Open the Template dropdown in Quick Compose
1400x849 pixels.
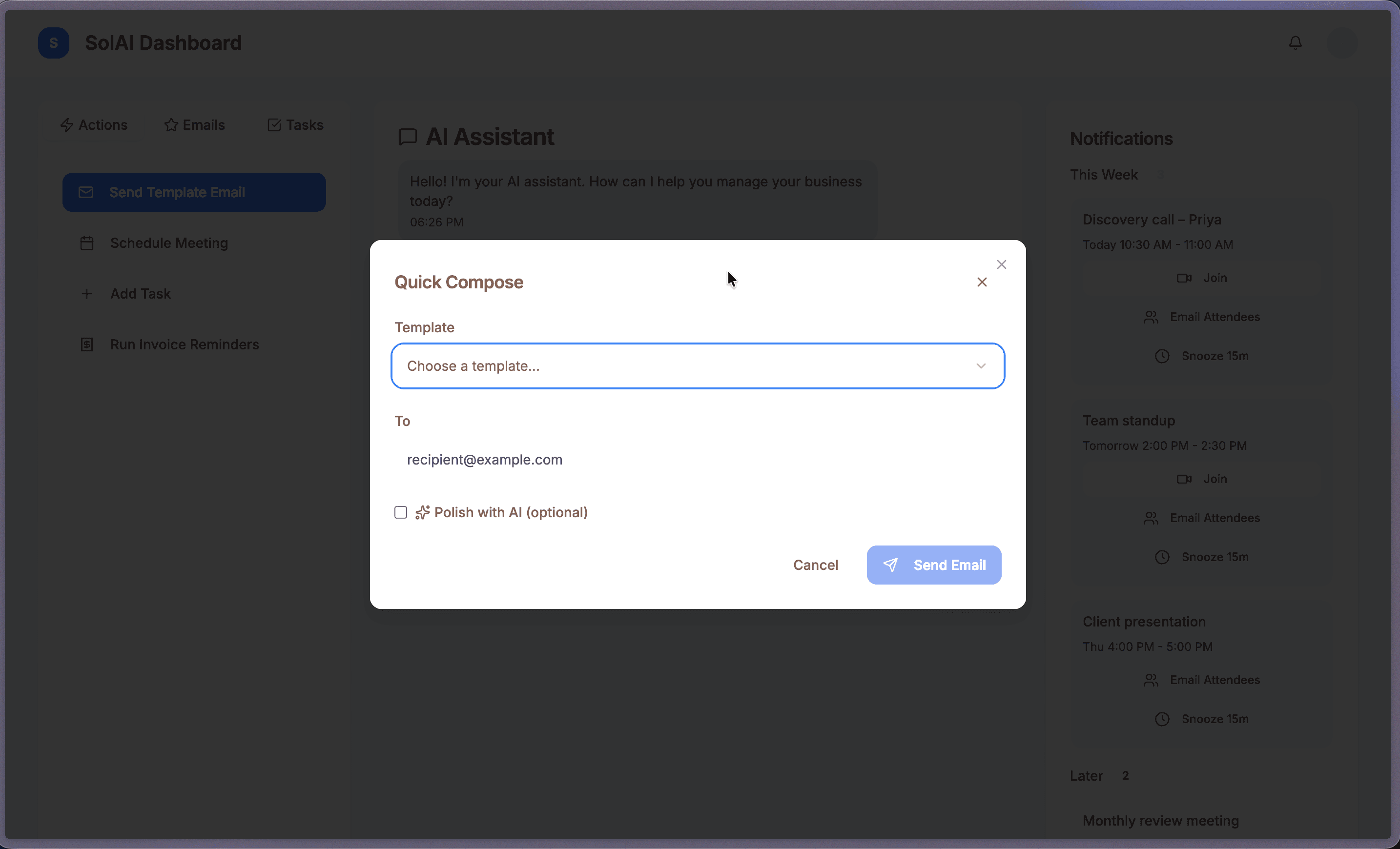[698, 366]
